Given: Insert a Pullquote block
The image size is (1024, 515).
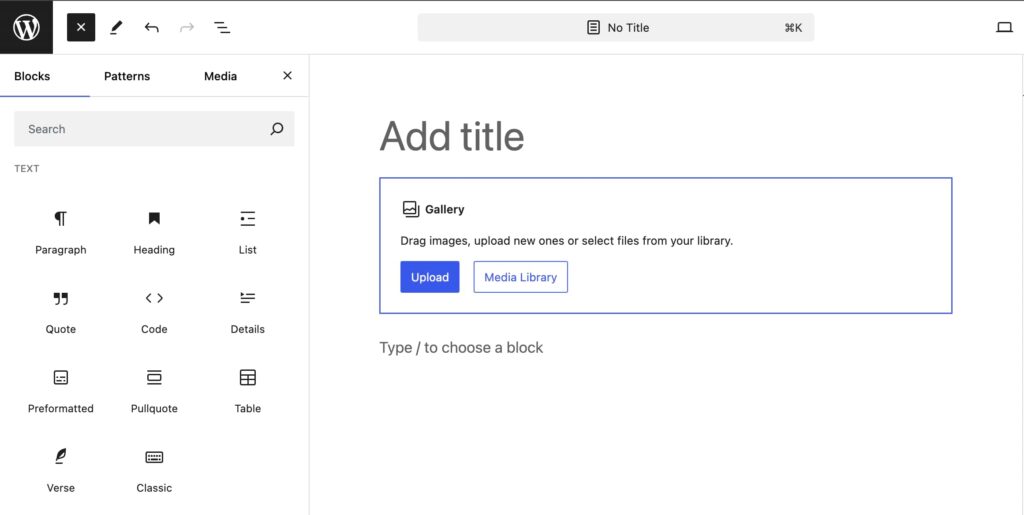Looking at the screenshot, I should click(x=154, y=392).
